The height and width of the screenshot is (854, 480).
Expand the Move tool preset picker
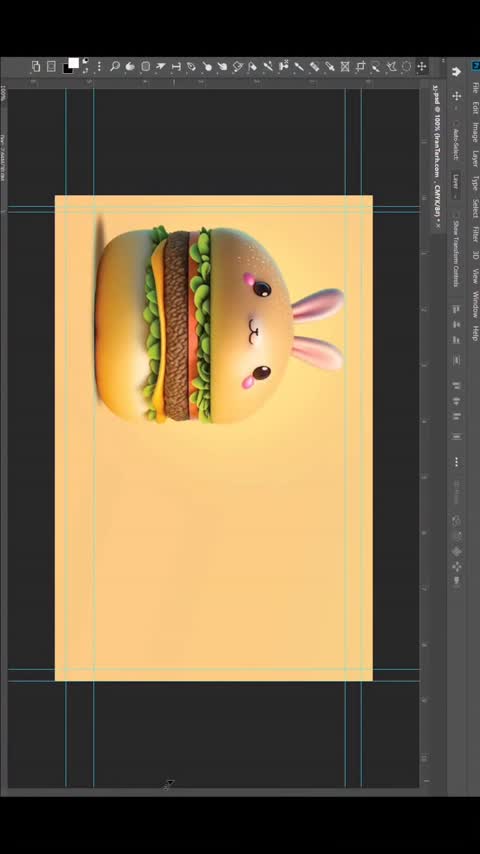pos(456,108)
